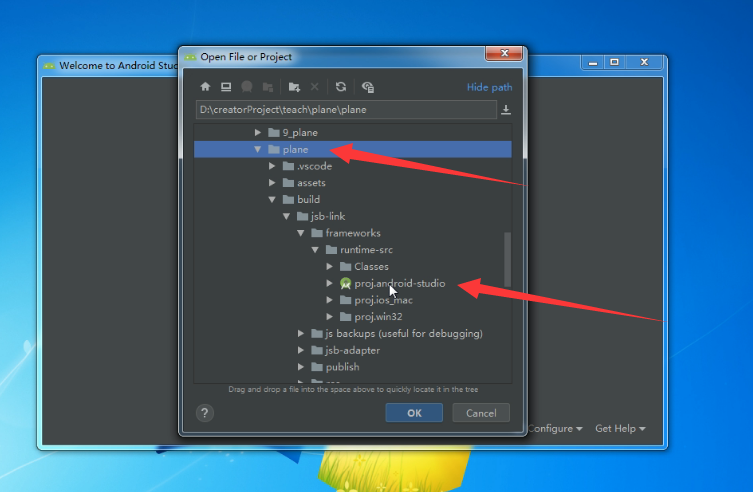Click Hide path link
753x492 pixels.
(x=489, y=87)
